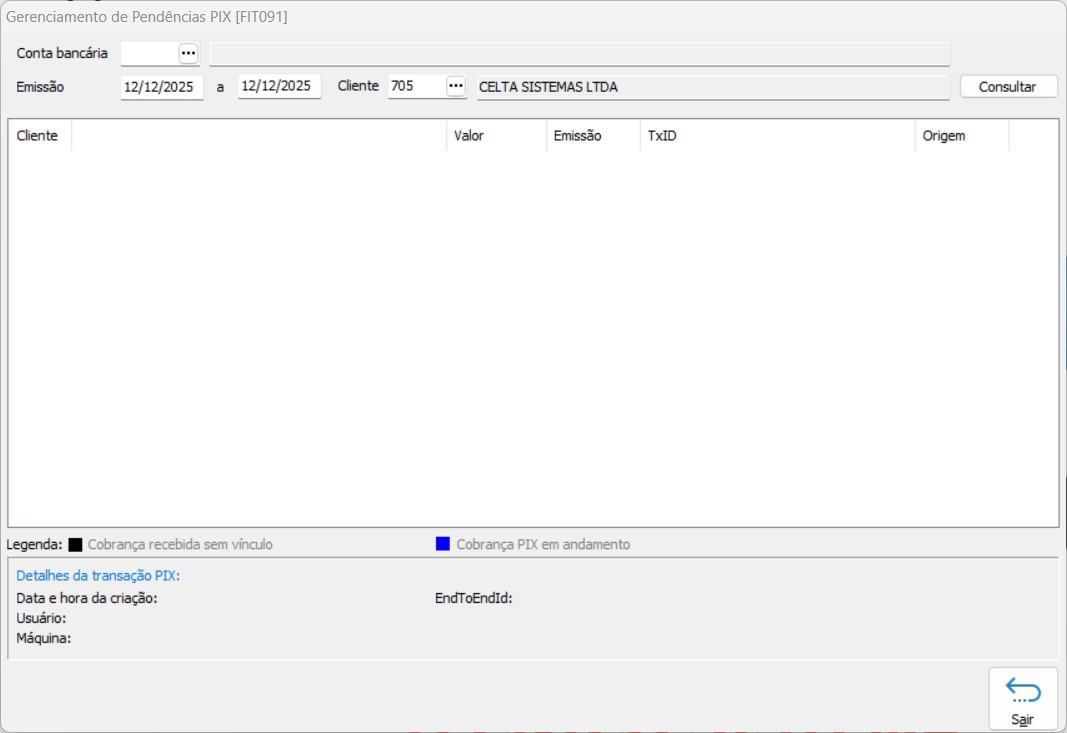Click the black legend color square
The image size is (1067, 733).
(x=75, y=545)
